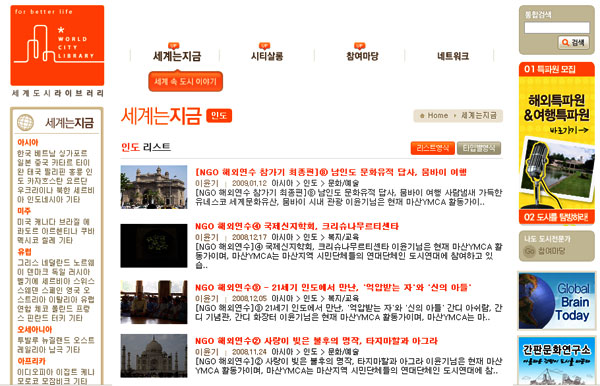
Task: Choose 스위스 in the Europe list
Action: 84,281
